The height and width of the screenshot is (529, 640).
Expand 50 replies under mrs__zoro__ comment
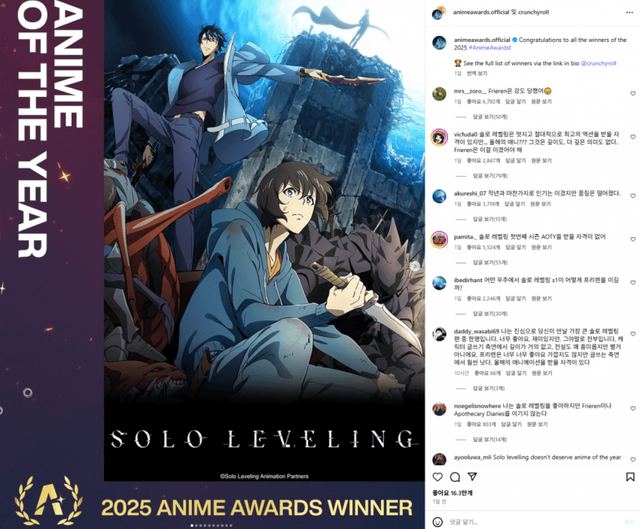coord(490,117)
